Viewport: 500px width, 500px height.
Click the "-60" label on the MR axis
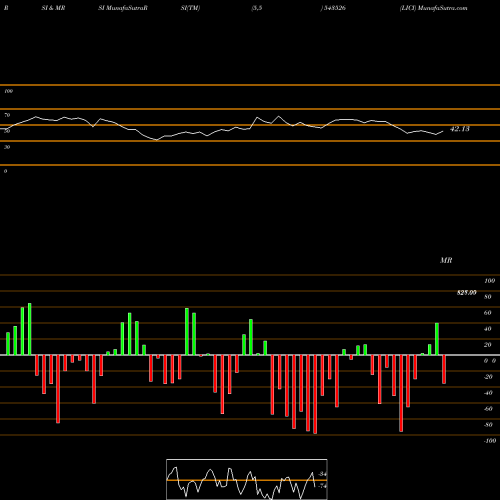tap(488, 409)
